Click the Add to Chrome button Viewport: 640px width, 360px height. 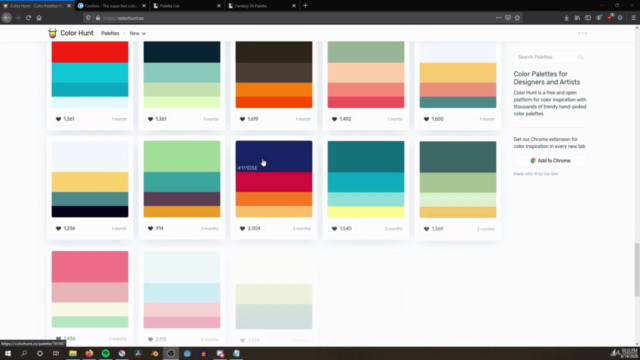[550, 161]
